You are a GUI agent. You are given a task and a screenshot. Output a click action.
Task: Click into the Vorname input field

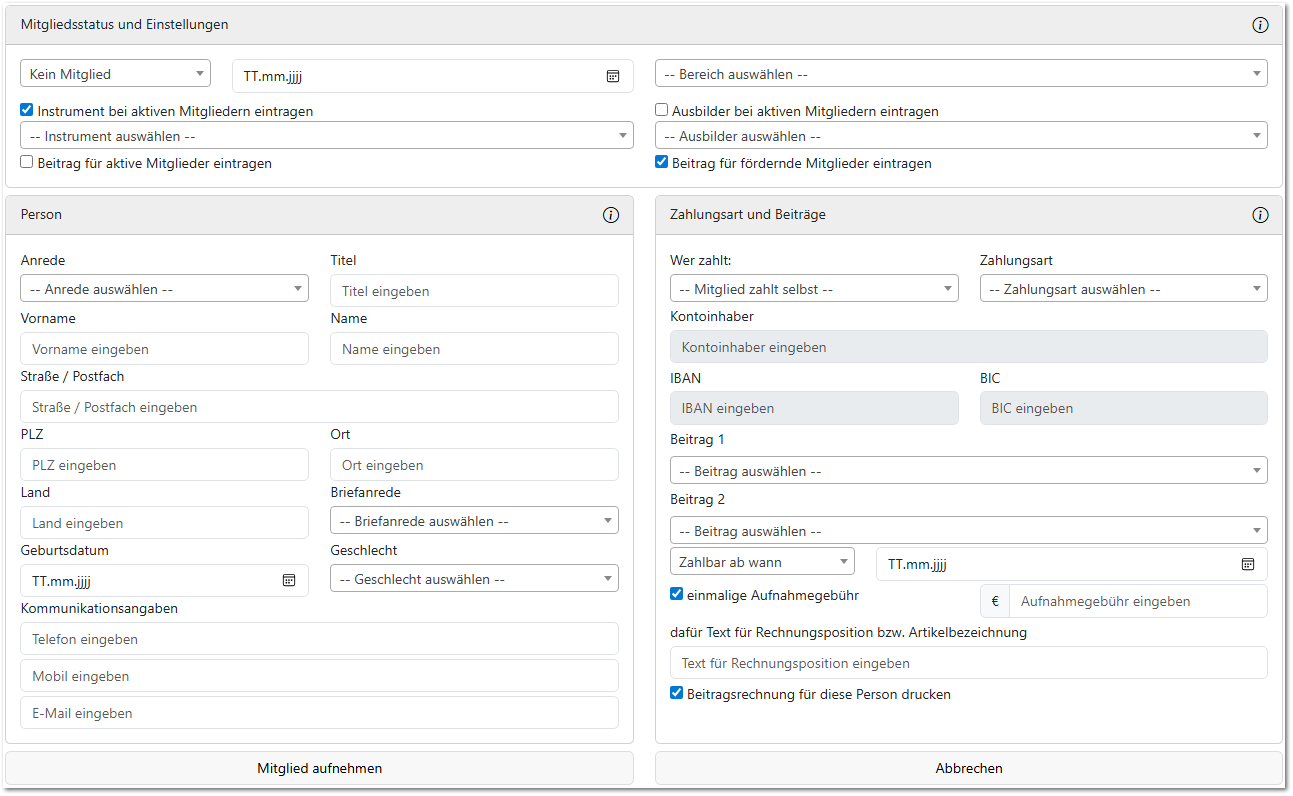[164, 349]
